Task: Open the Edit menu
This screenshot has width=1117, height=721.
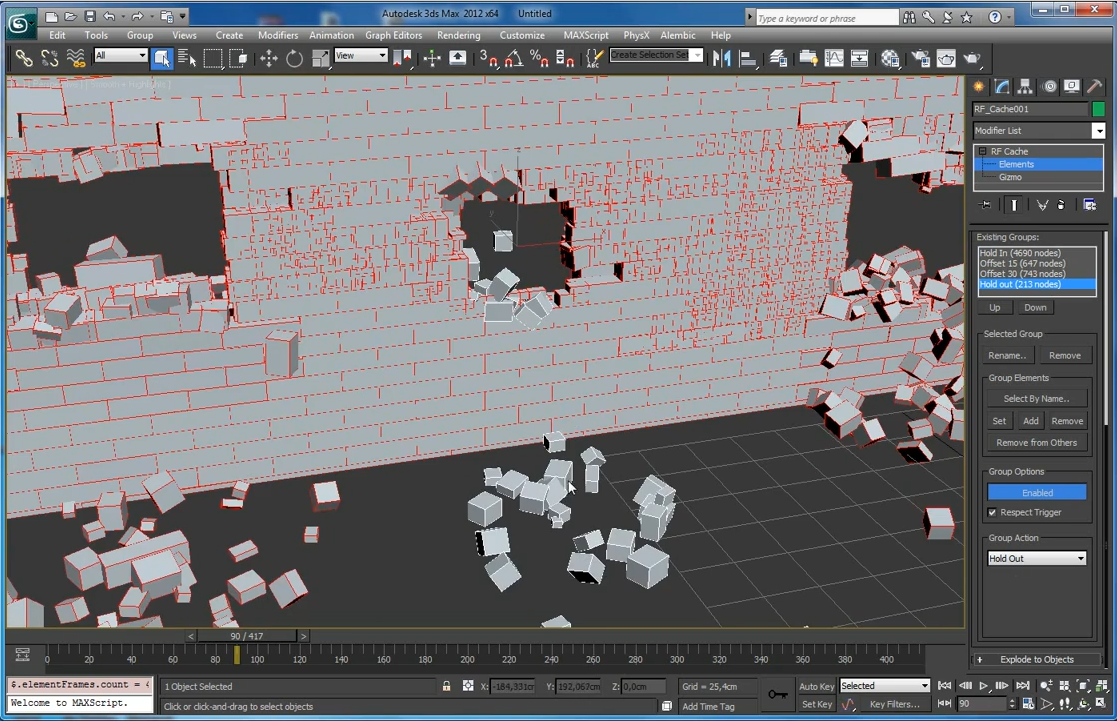Action: coord(57,35)
